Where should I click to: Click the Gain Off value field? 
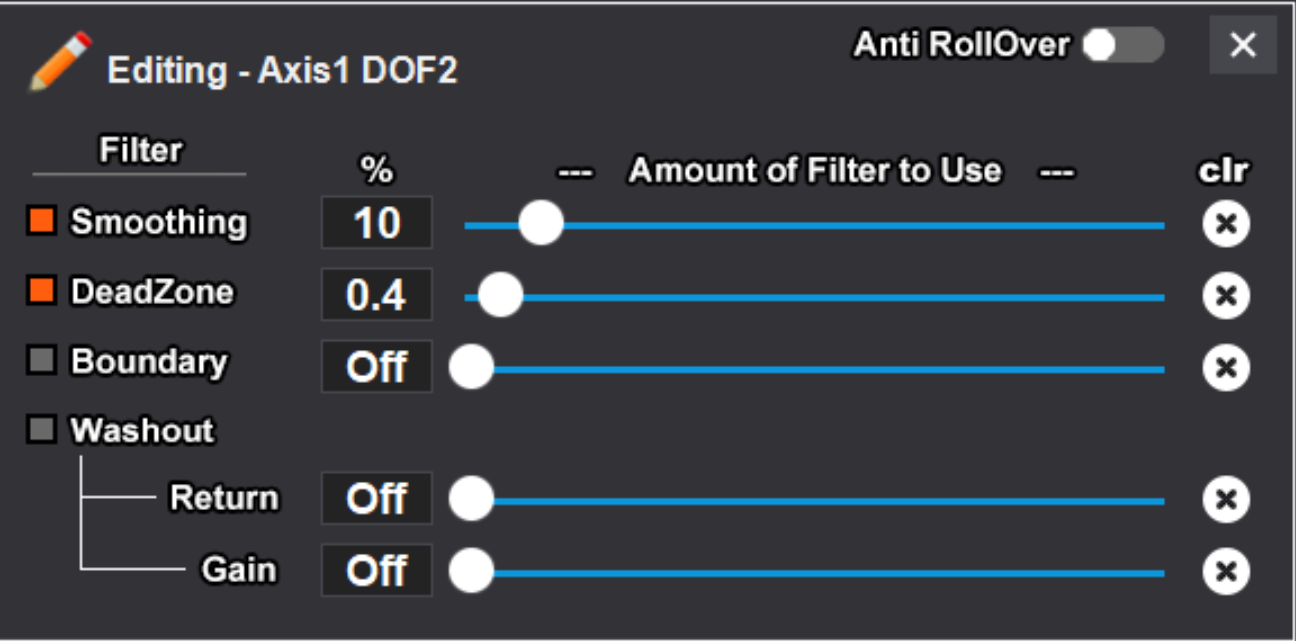[x=376, y=570]
